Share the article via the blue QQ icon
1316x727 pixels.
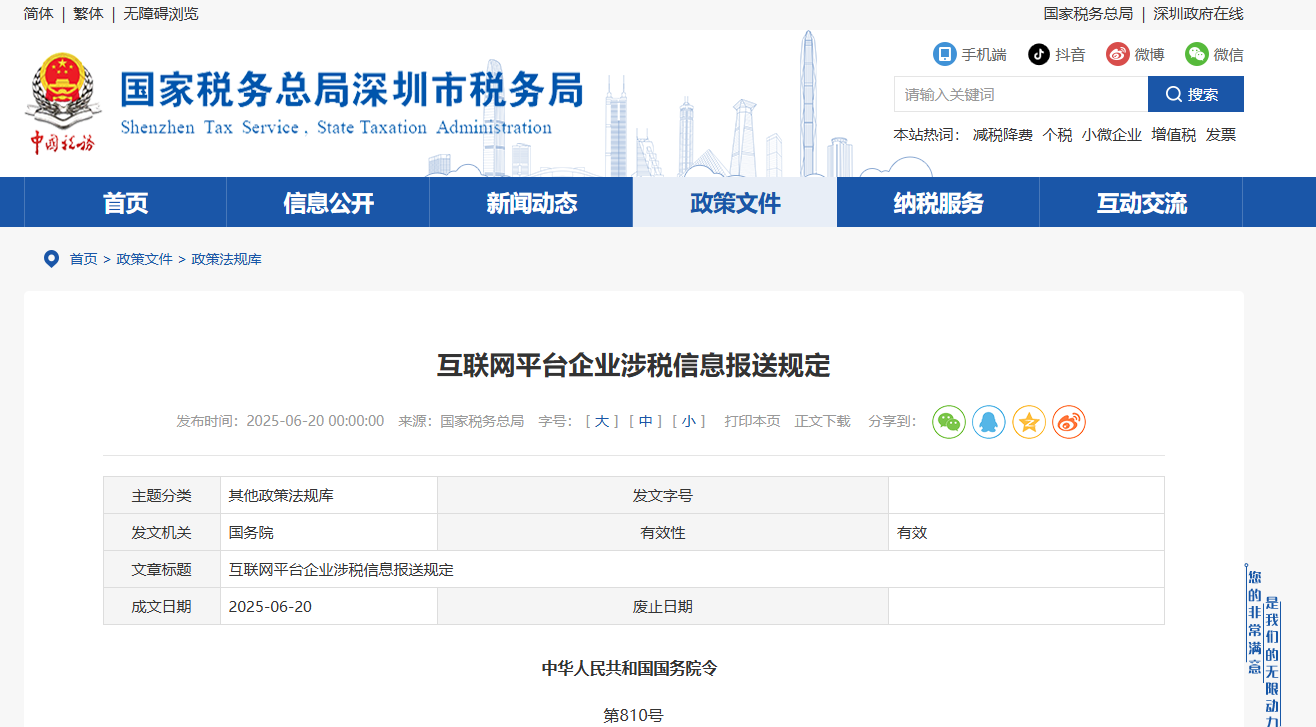988,422
